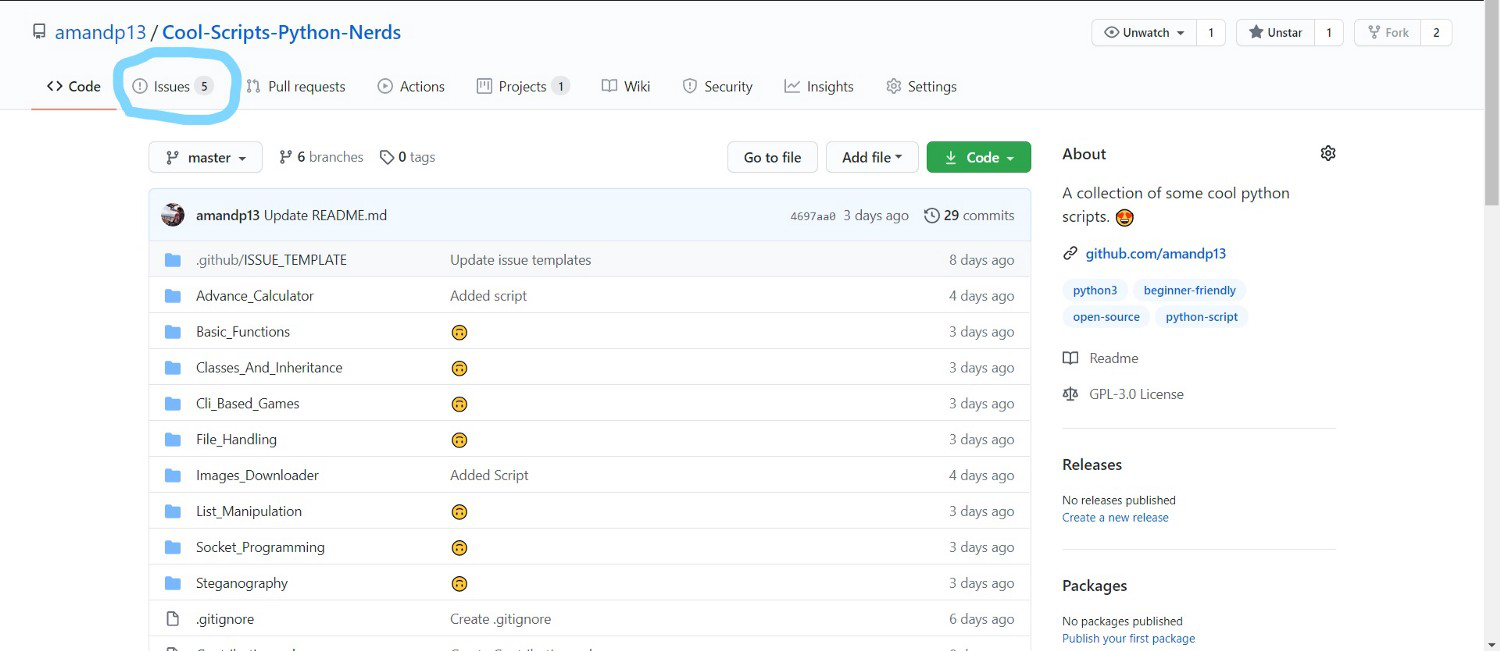Open the .gitignore file
The height and width of the screenshot is (651, 1500).
[x=225, y=619]
